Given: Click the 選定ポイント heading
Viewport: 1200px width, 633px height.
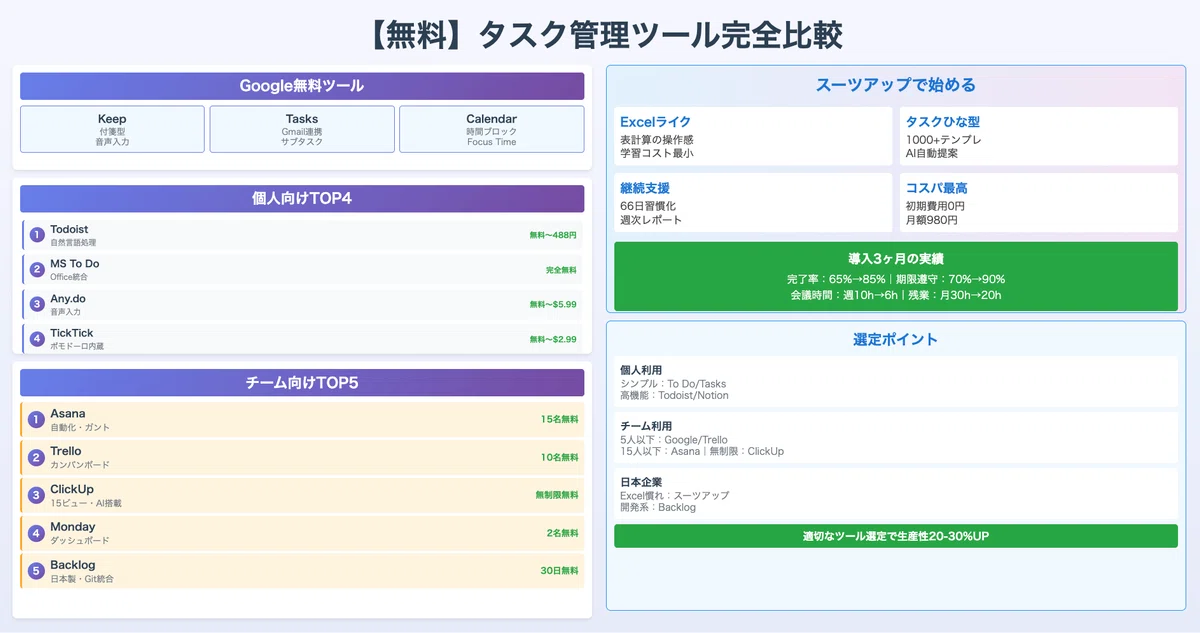Looking at the screenshot, I should (x=896, y=339).
